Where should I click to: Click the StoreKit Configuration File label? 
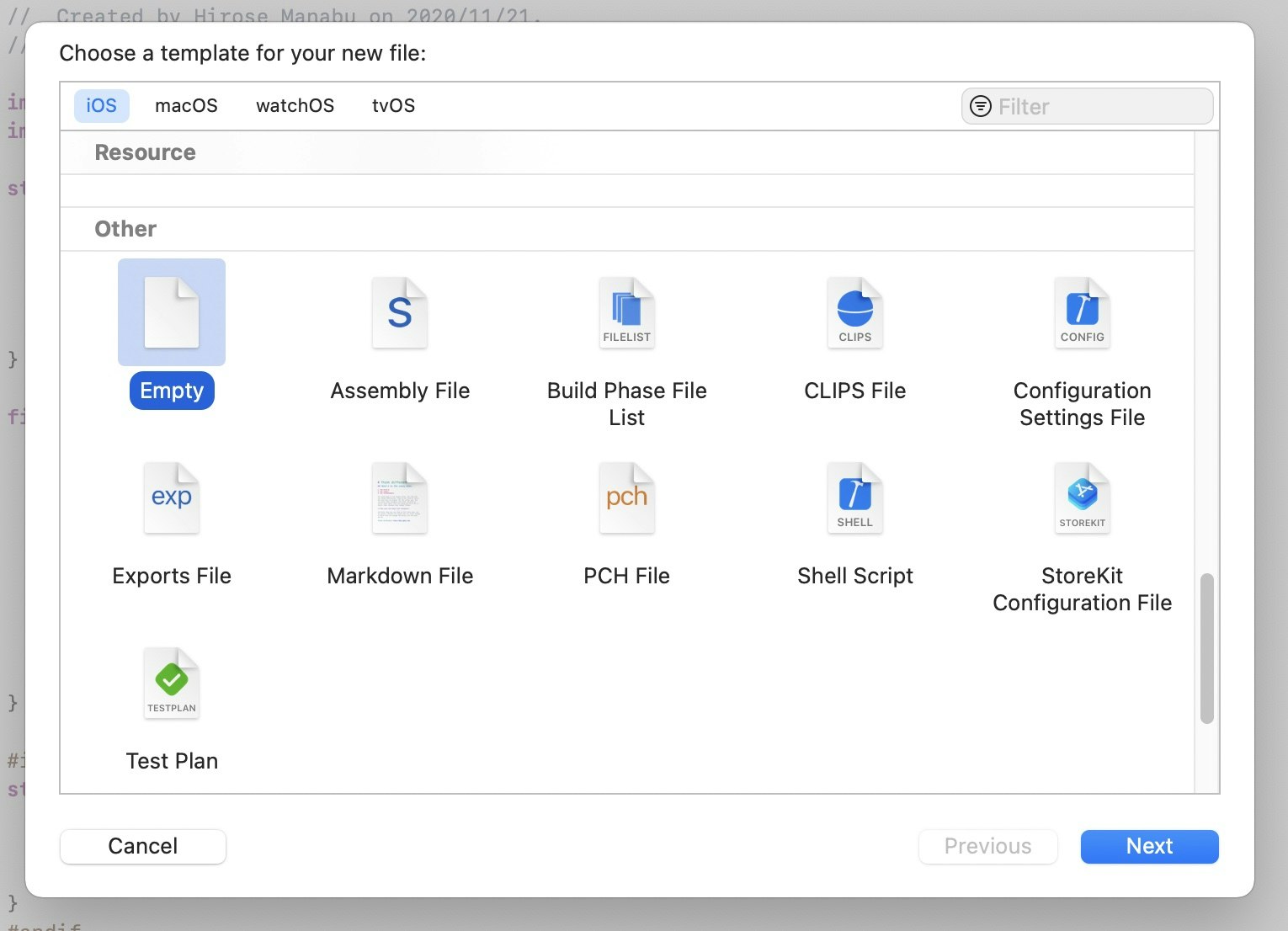[1083, 589]
